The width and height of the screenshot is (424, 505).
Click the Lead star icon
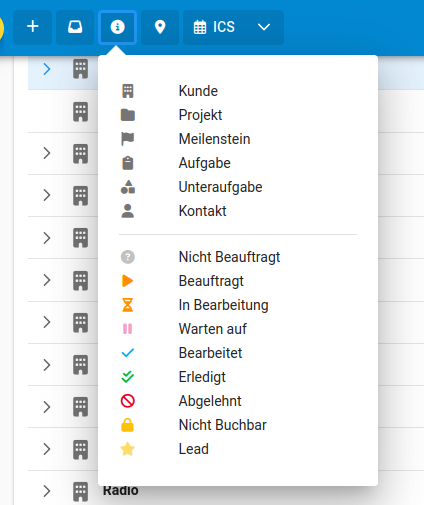(x=128, y=449)
